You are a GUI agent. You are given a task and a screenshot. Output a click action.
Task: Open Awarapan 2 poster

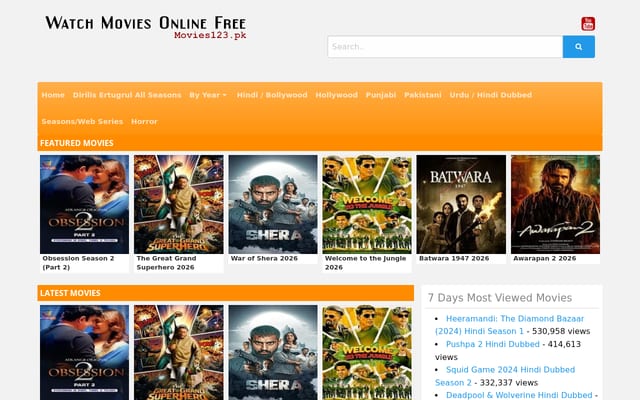555,204
